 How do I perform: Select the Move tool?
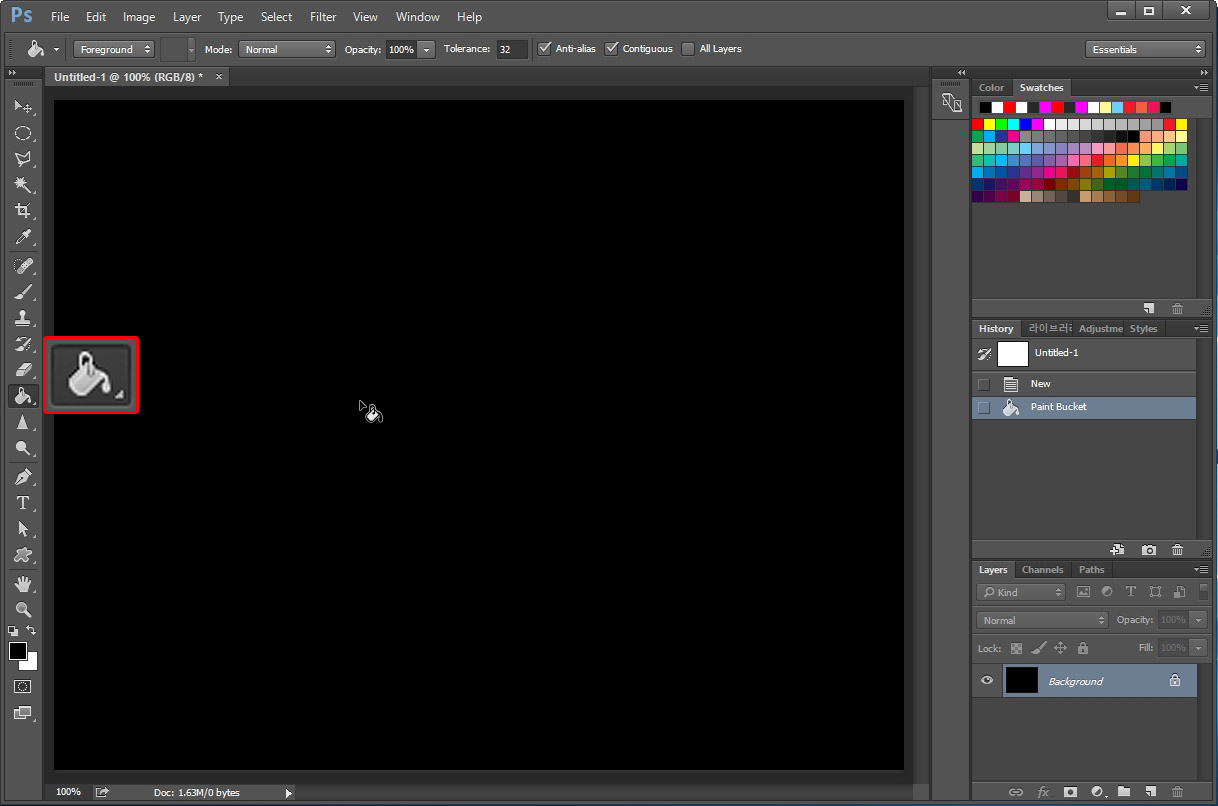click(22, 107)
